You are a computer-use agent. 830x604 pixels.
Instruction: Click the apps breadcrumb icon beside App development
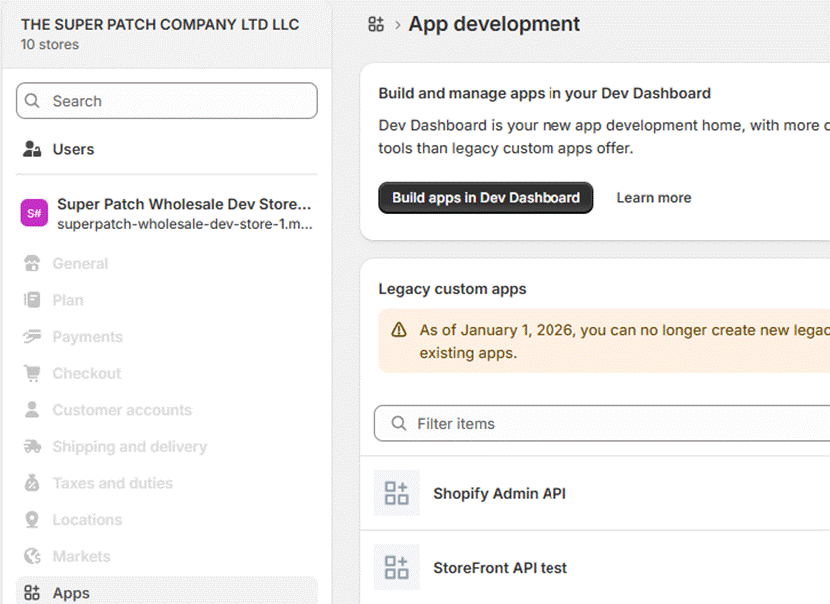376,24
